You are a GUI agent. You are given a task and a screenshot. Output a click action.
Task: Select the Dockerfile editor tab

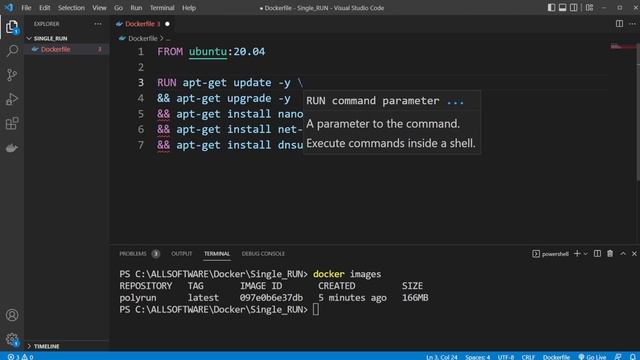click(139, 24)
